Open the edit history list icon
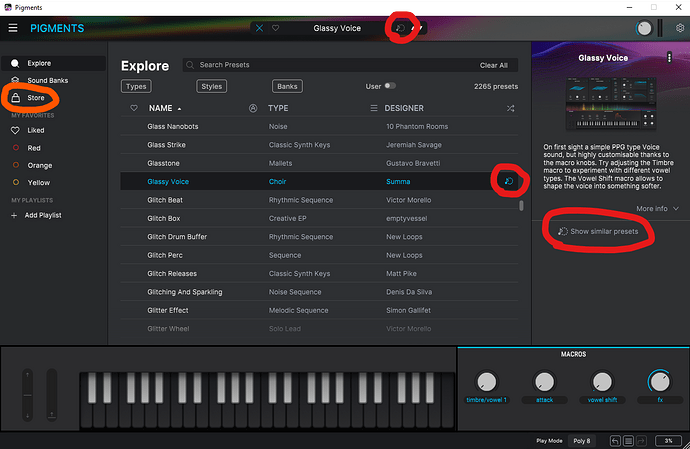This screenshot has width=690, height=449. 628,441
